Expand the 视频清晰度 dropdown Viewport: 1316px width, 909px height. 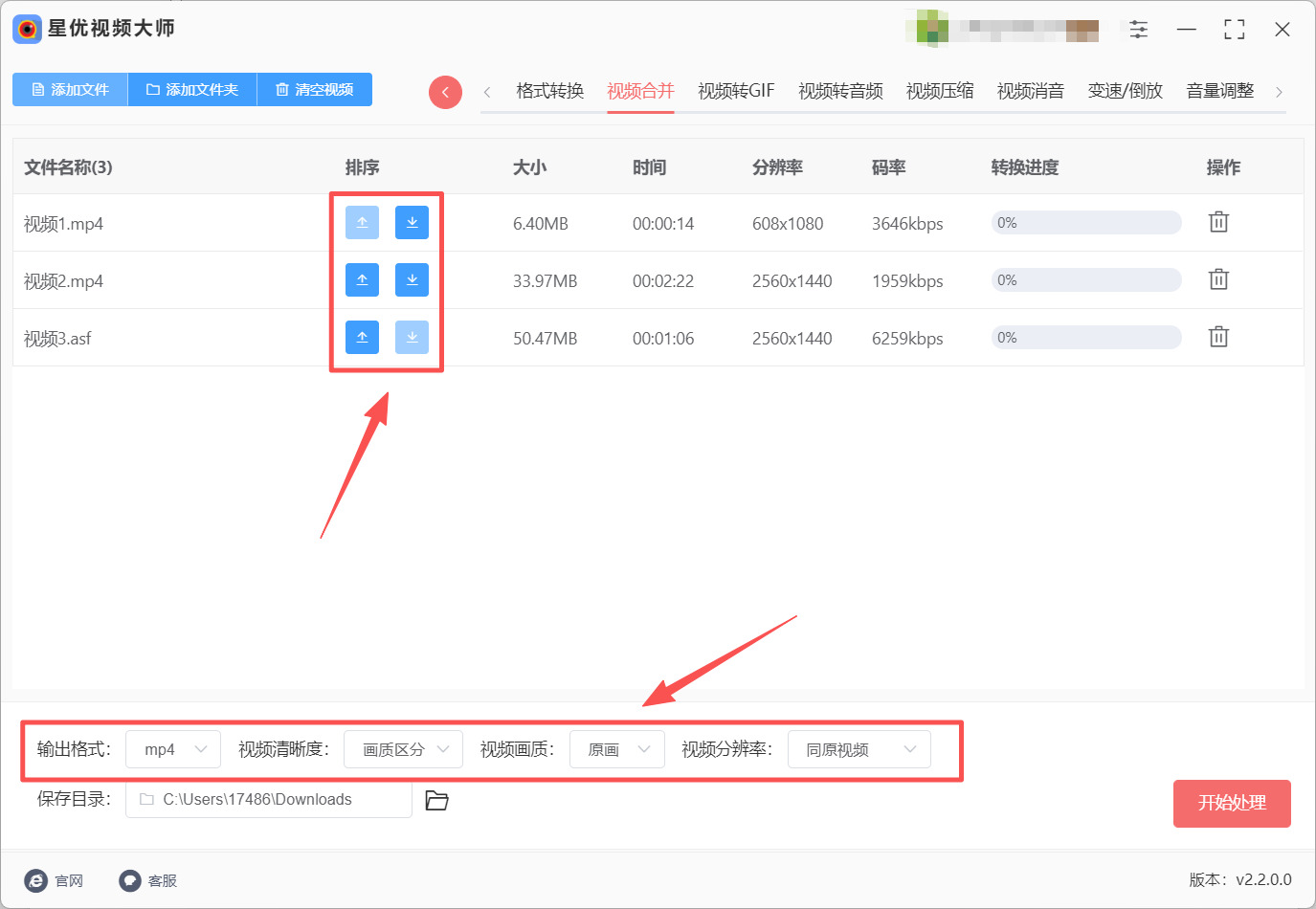403,749
